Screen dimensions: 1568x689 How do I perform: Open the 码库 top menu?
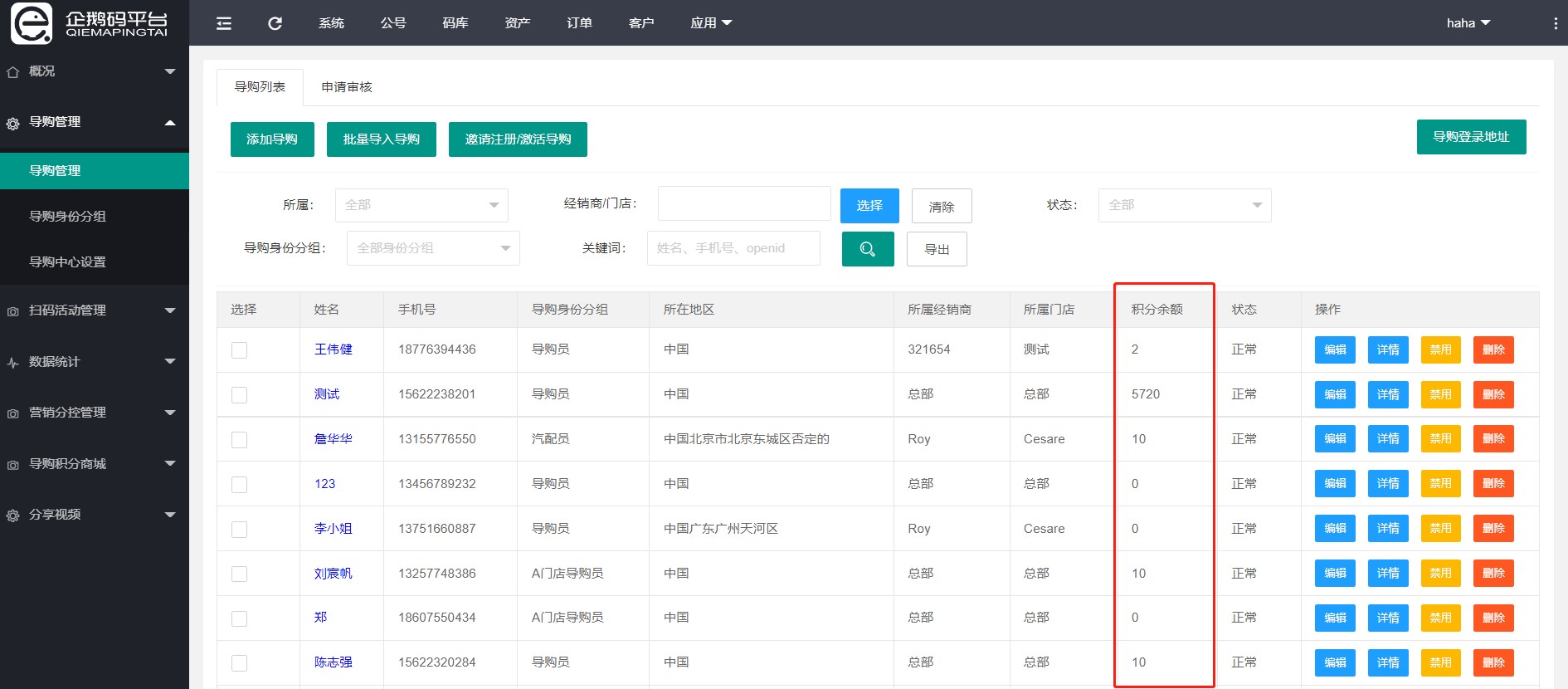[x=455, y=23]
